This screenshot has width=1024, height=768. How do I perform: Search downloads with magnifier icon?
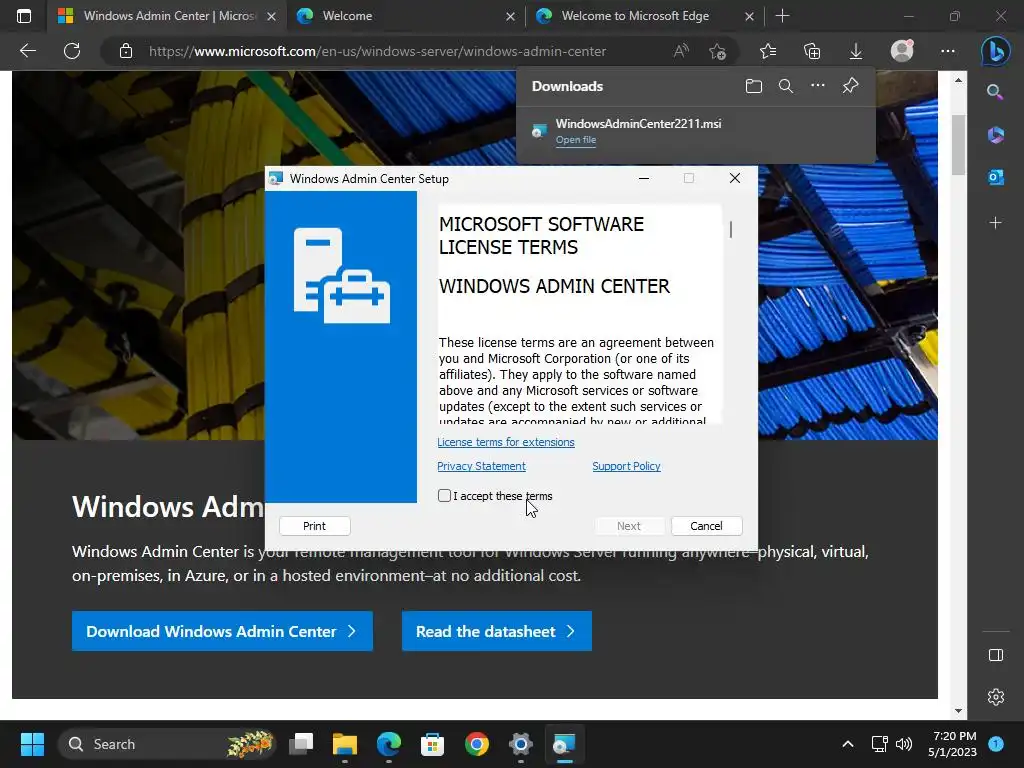(786, 86)
